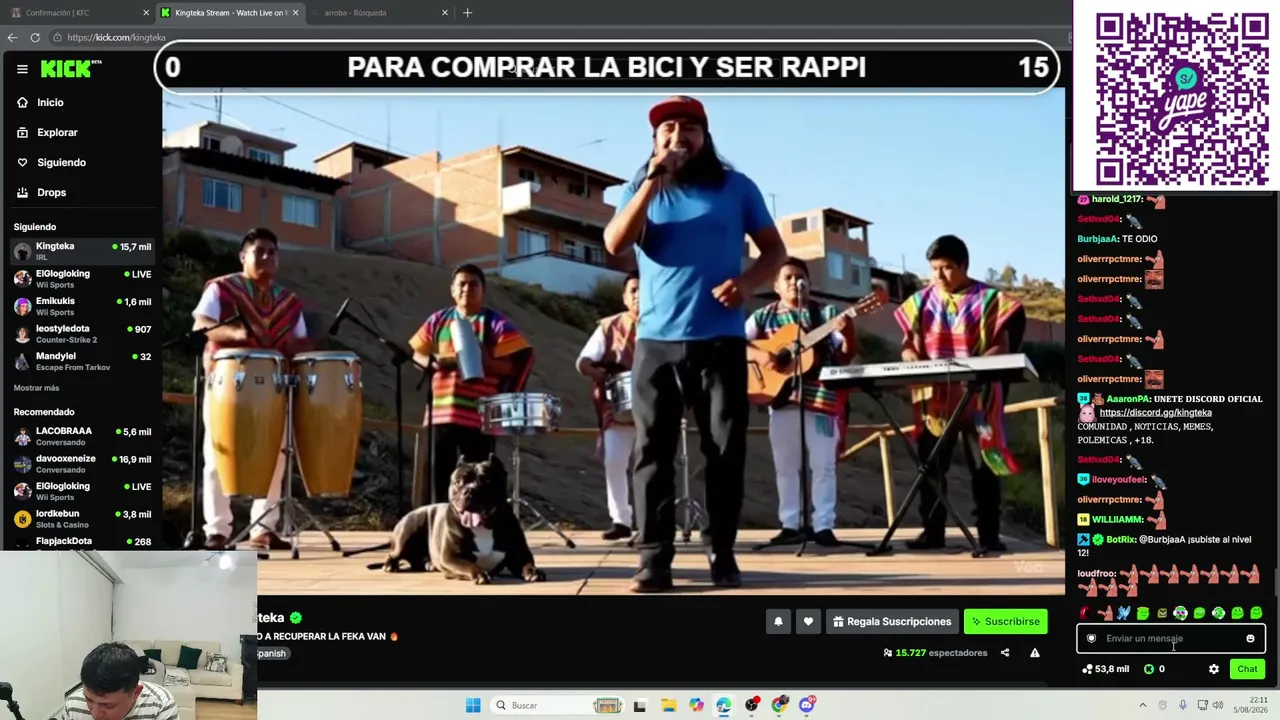1280x720 pixels.
Task: Open the Emikukis channel in the sidebar
Action: pos(82,306)
